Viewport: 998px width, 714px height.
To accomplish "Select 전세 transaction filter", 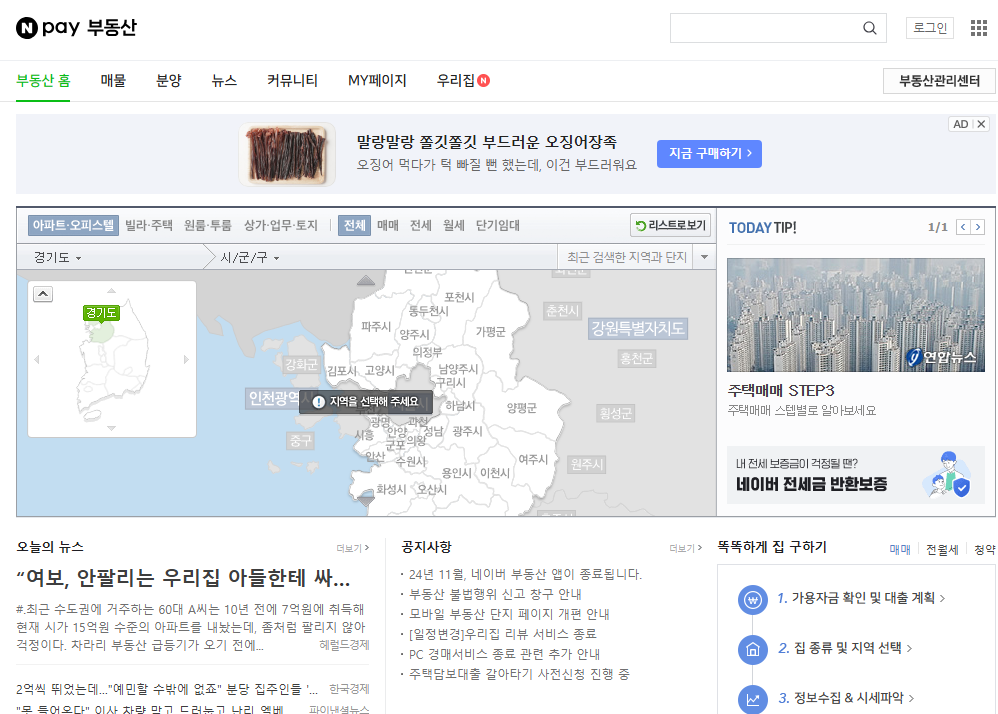I will click(x=421, y=225).
